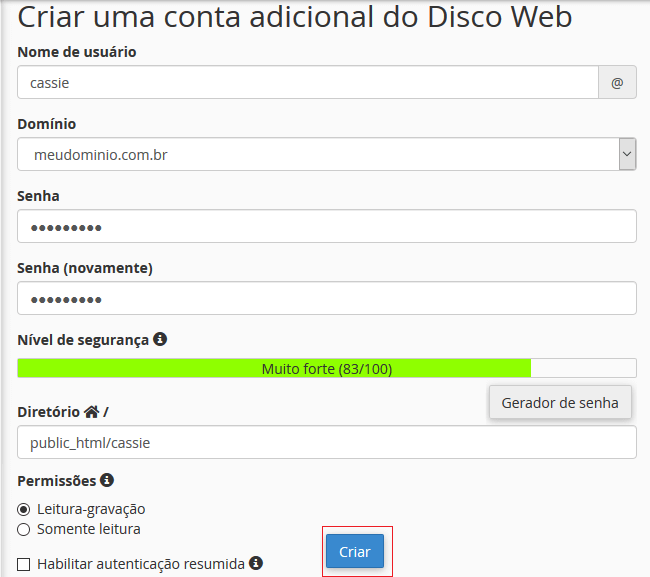Click the Nome de usuário label text

tap(77, 52)
